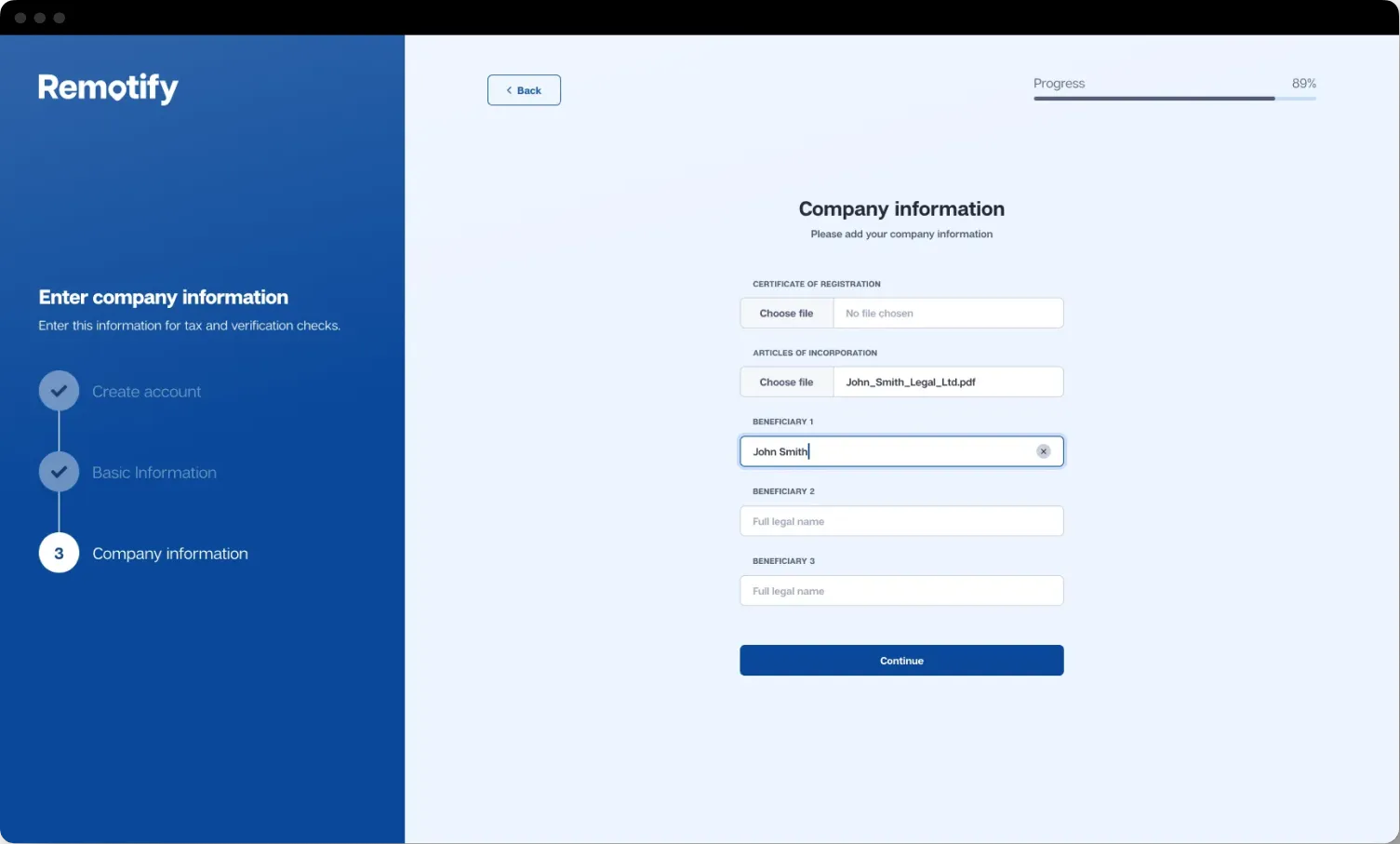Click the progress bar
The width and height of the screenshot is (1400, 844).
pos(1174,99)
